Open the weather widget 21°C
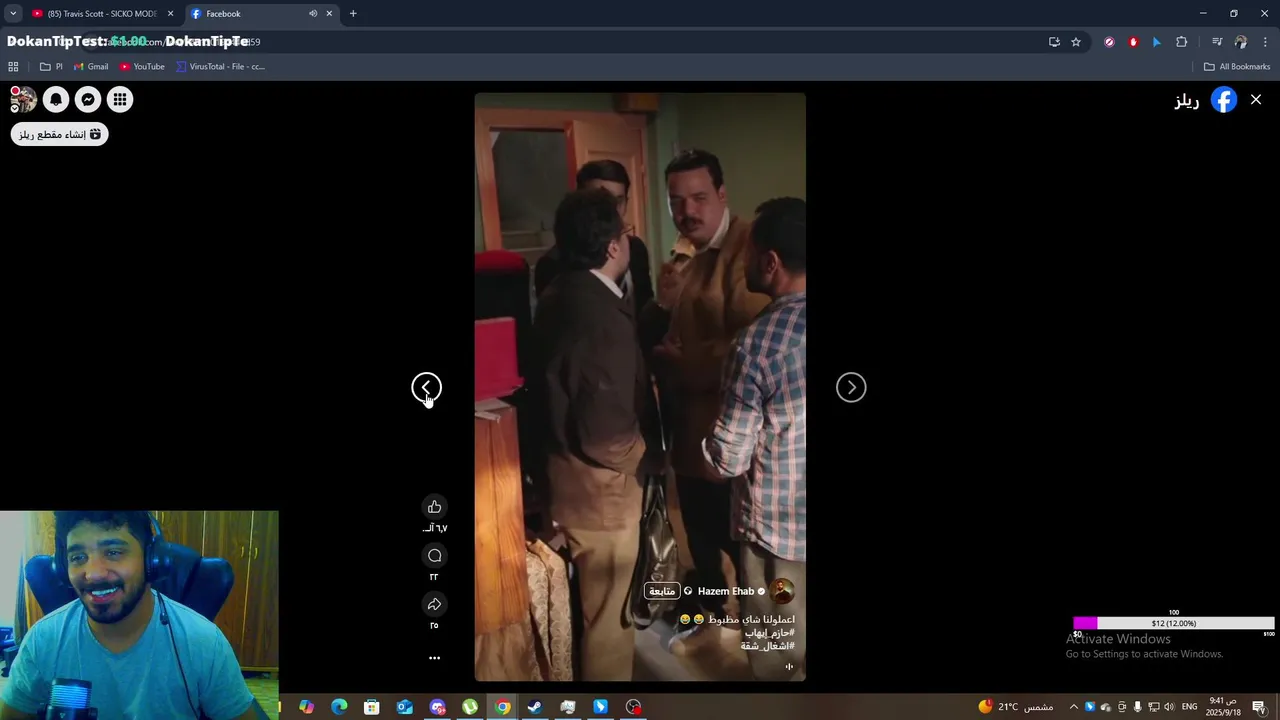The image size is (1280, 720). click(1015, 707)
